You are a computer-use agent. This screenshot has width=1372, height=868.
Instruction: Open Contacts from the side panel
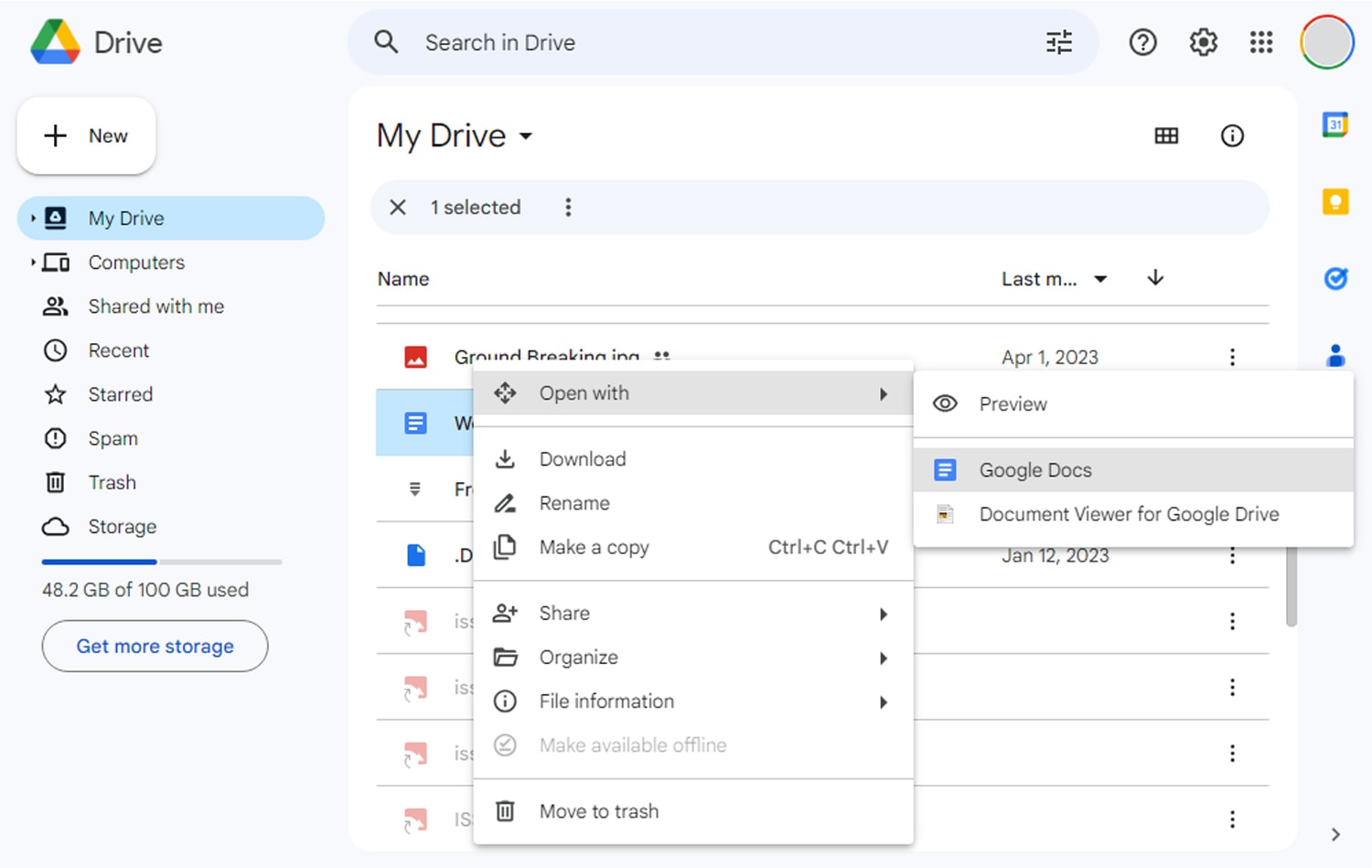(1336, 355)
